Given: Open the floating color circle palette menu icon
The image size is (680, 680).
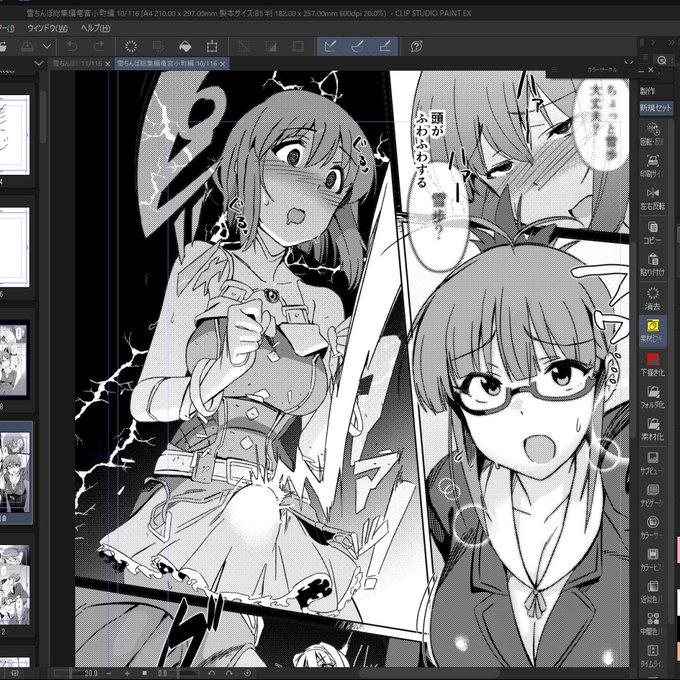Looking at the screenshot, I should [554, 69].
